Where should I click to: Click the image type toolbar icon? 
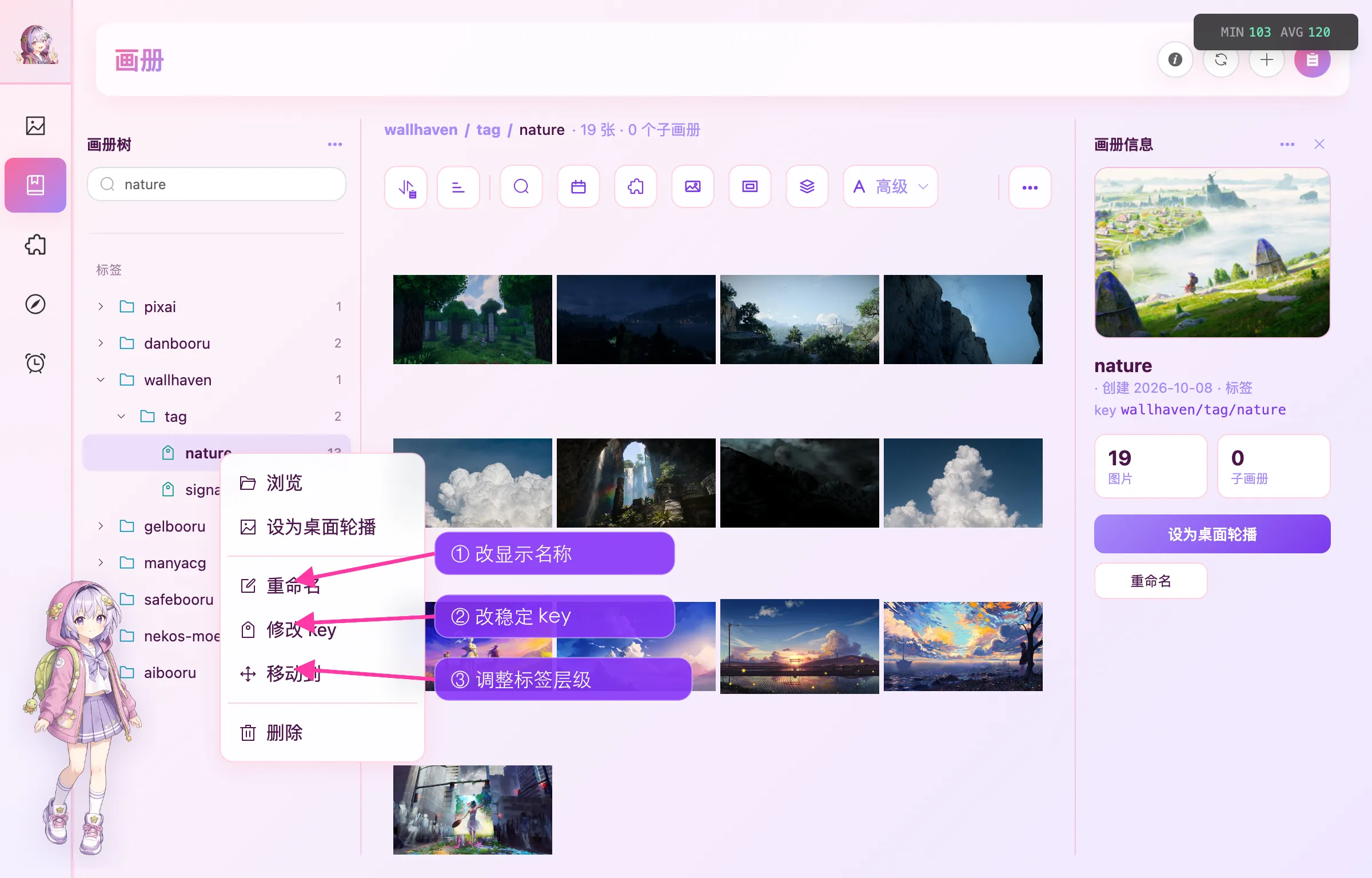coord(693,187)
